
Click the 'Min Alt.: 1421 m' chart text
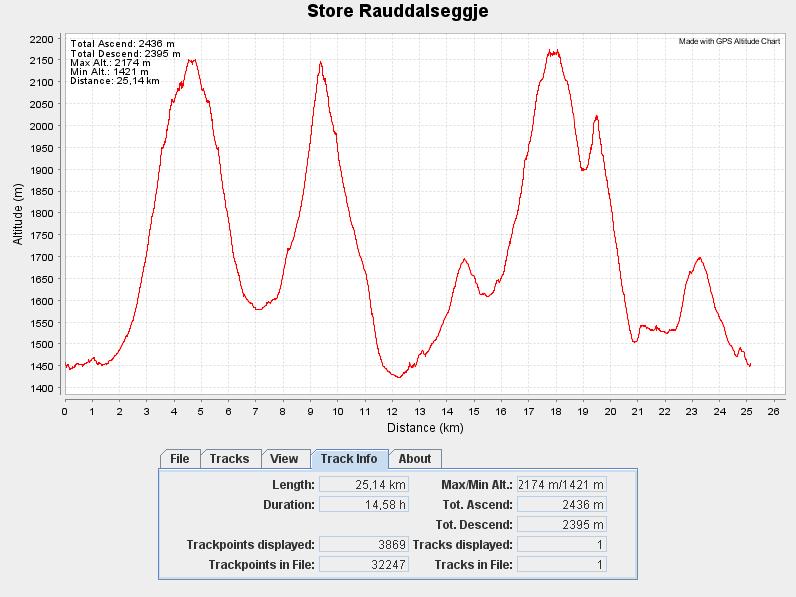click(109, 72)
